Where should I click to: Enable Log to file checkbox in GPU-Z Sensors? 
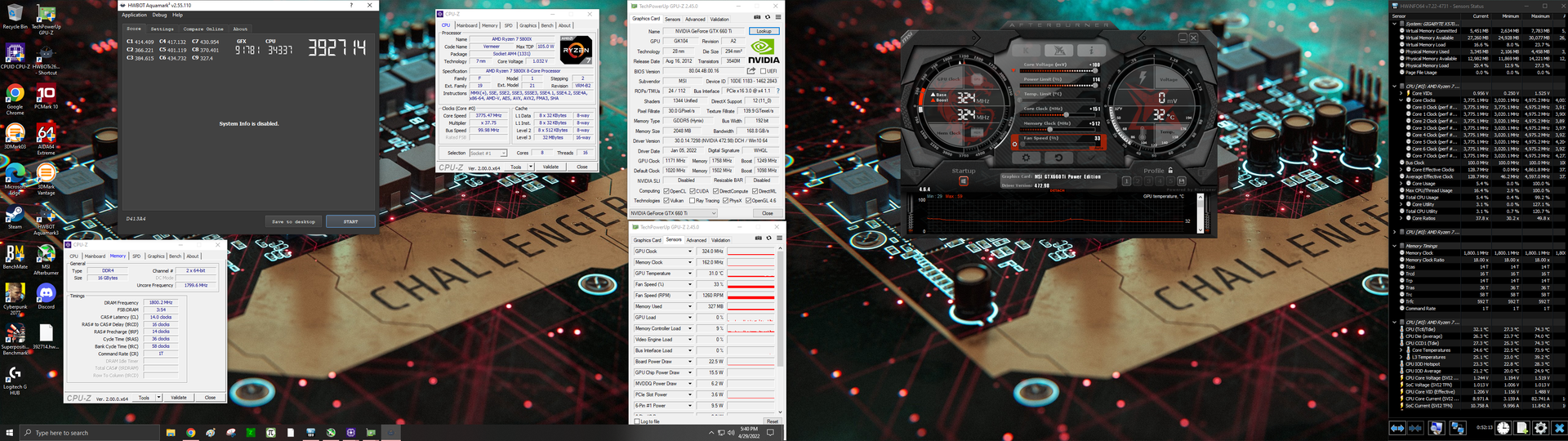pyautogui.click(x=637, y=421)
